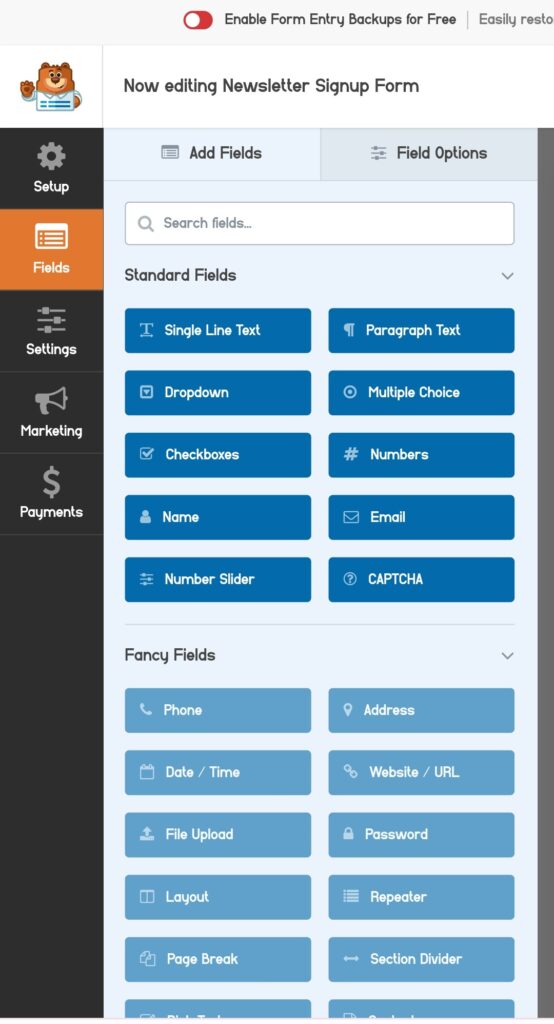Select the Fields panel icon
Screen dimensions: 554x1024
[51, 249]
